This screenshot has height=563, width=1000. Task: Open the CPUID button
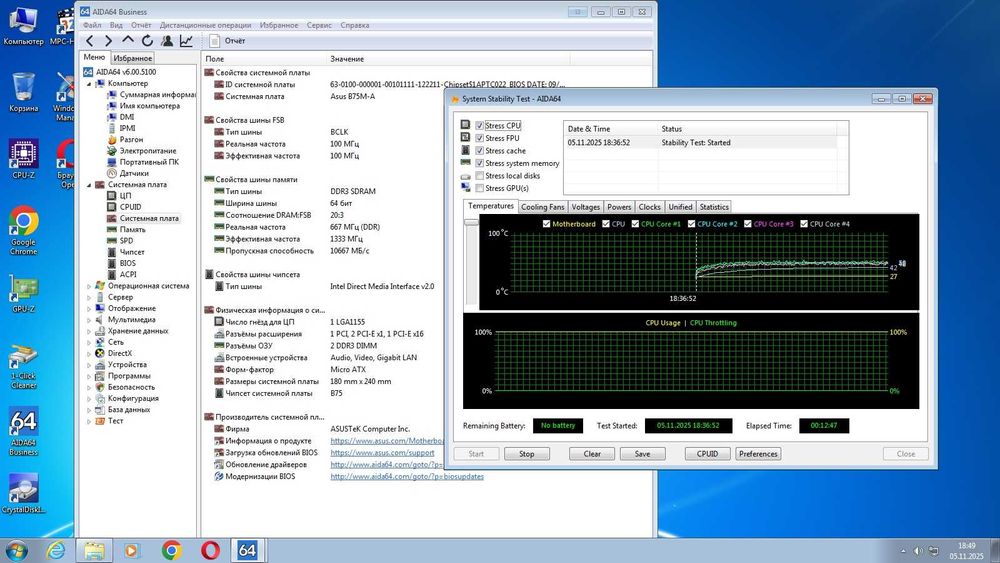707,454
